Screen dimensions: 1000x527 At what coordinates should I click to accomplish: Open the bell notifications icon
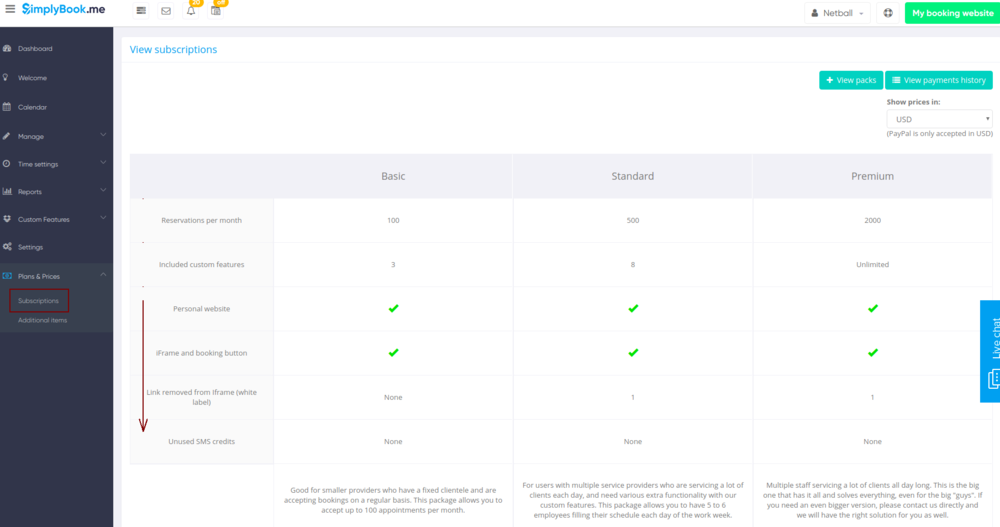click(191, 11)
